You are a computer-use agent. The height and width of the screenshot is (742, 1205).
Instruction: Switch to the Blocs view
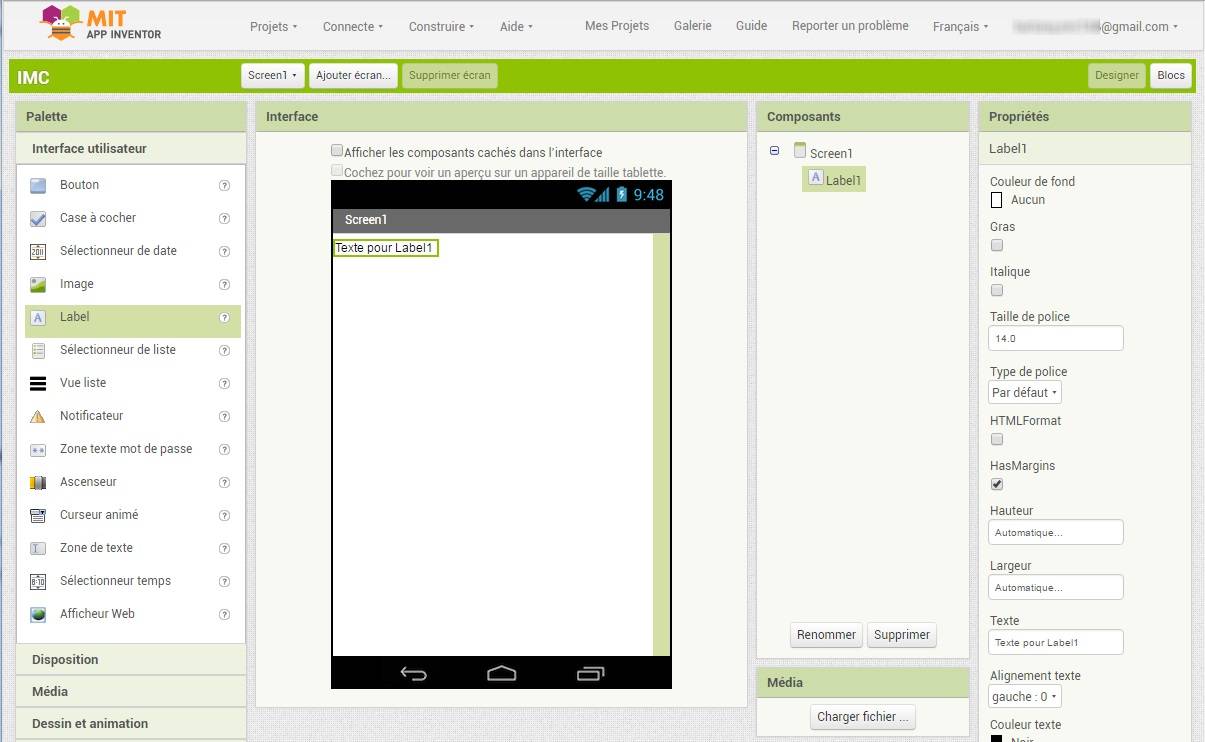coord(1171,75)
